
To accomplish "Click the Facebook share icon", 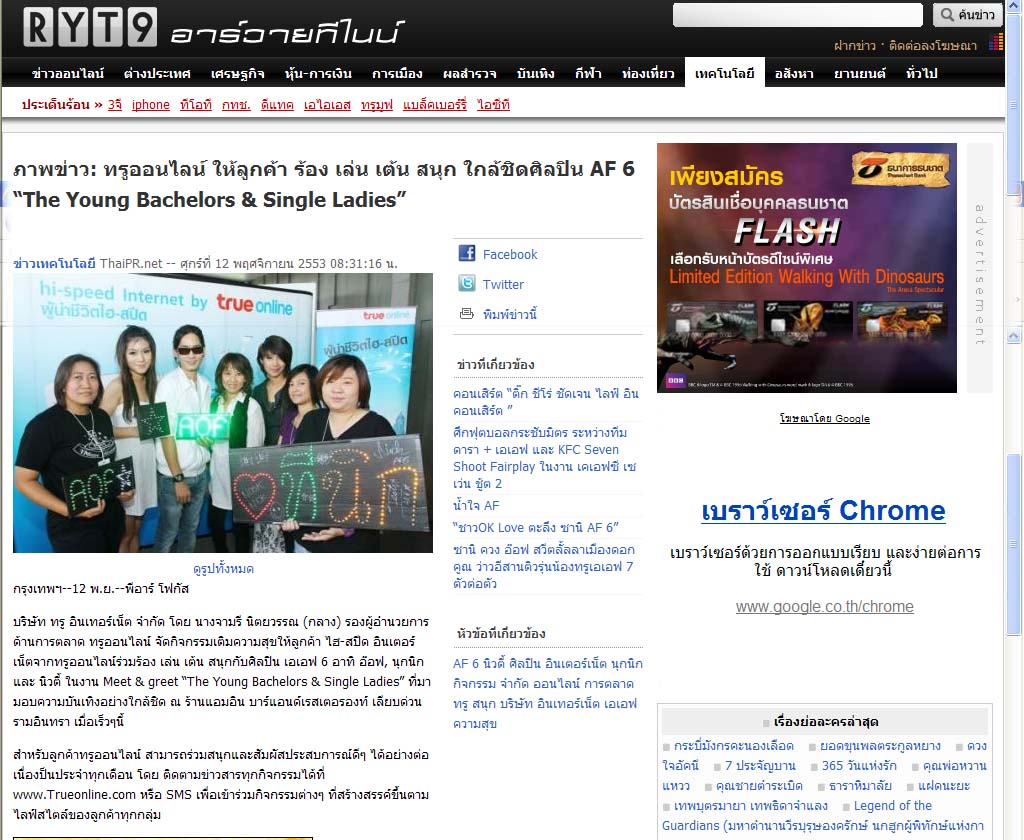I will pos(466,253).
